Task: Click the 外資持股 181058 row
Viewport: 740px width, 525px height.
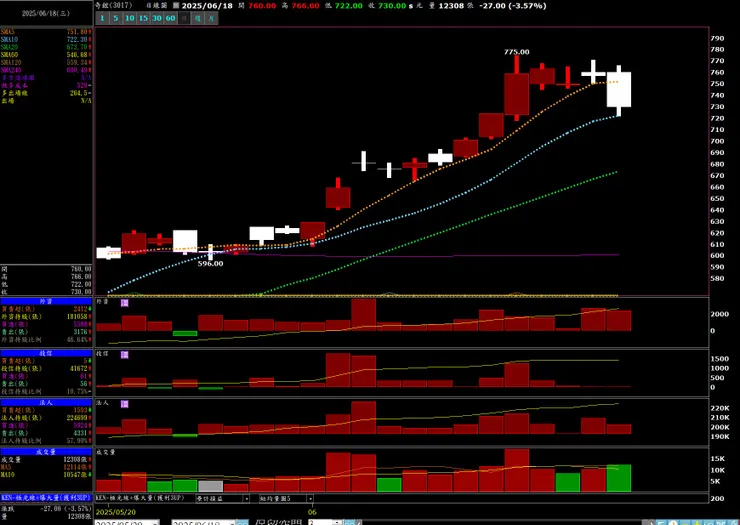Action: [x=46, y=317]
